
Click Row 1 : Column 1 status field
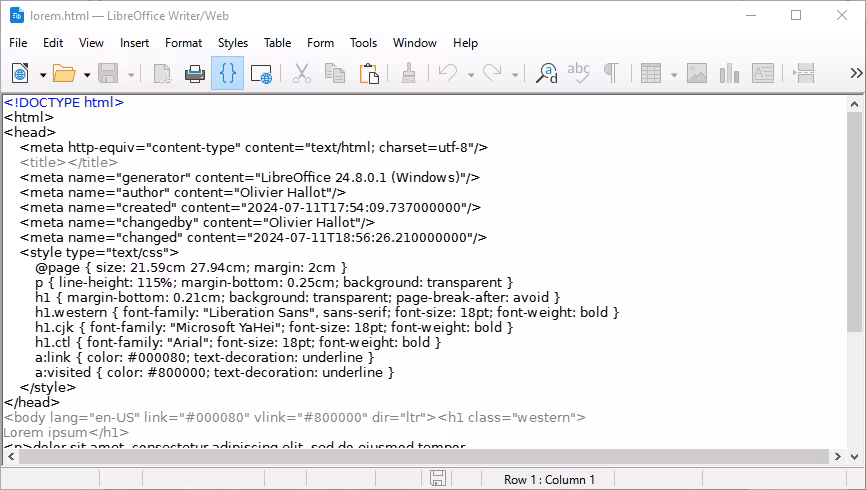[x=549, y=480]
